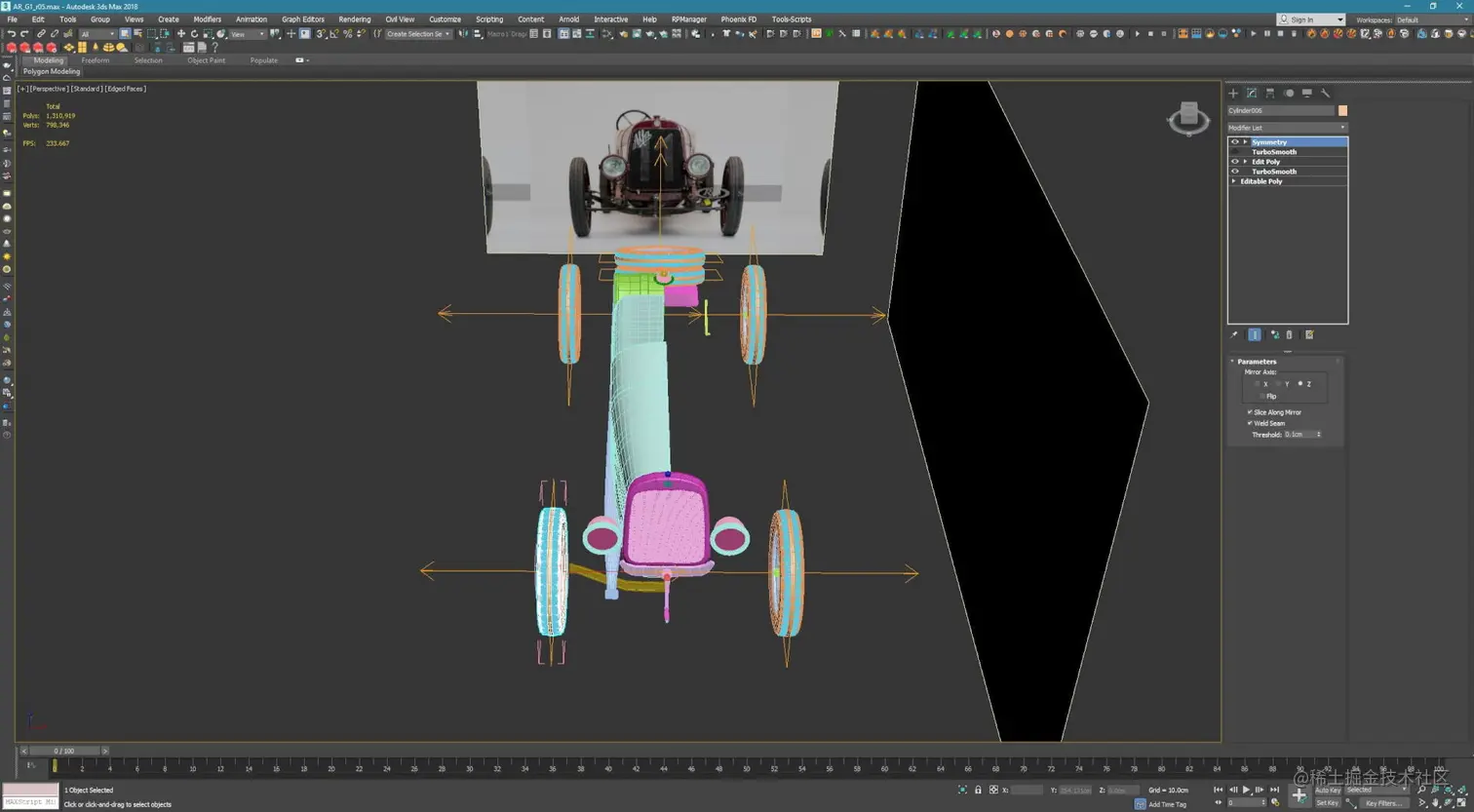Select Y mirror axis radio button
The image size is (1474, 812).
tap(1279, 384)
